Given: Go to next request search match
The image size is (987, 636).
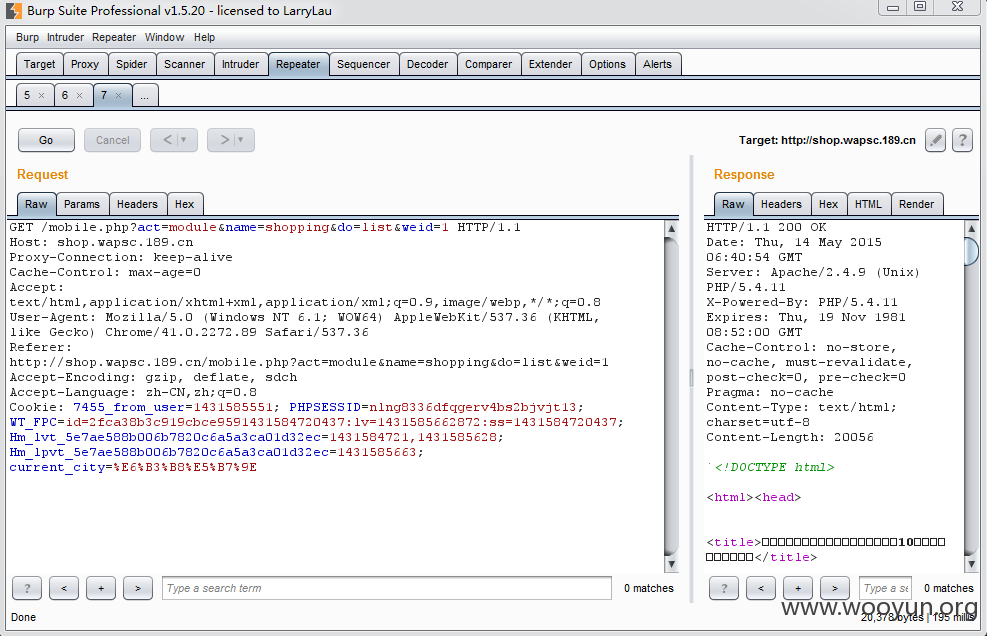Looking at the screenshot, I should (138, 588).
